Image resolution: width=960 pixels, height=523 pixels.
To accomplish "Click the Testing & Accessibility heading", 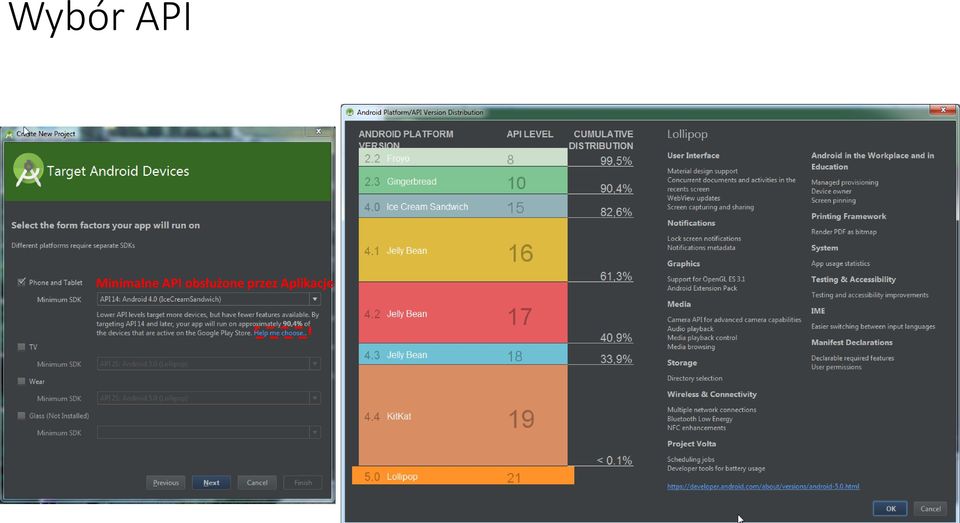I will [853, 279].
